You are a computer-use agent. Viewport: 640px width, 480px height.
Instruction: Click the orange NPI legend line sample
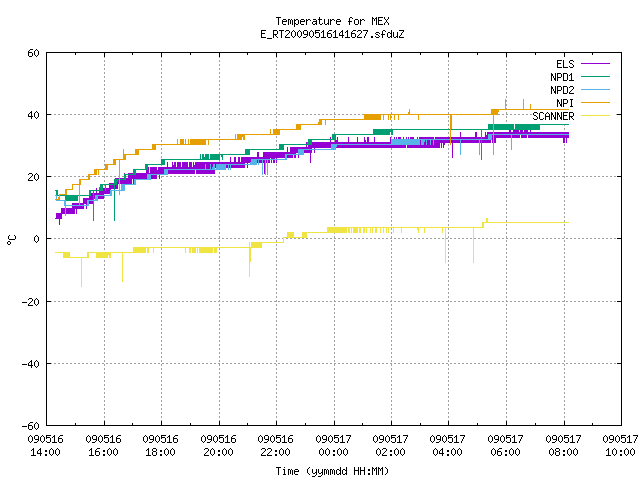596,102
